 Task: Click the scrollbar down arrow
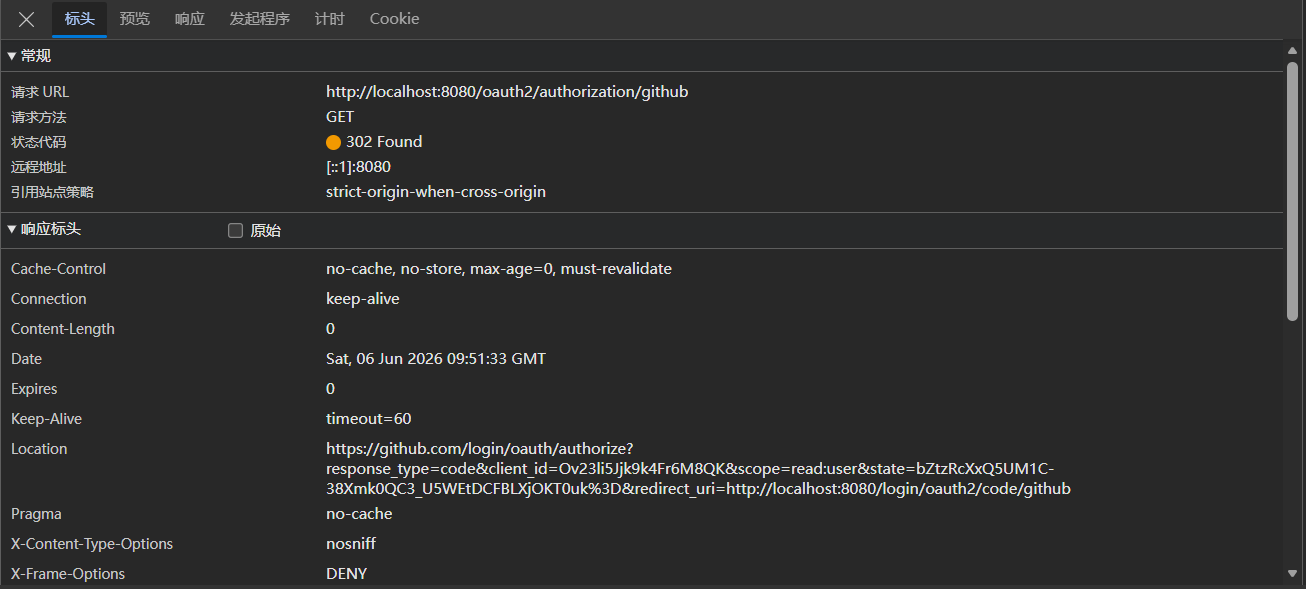(x=1293, y=573)
